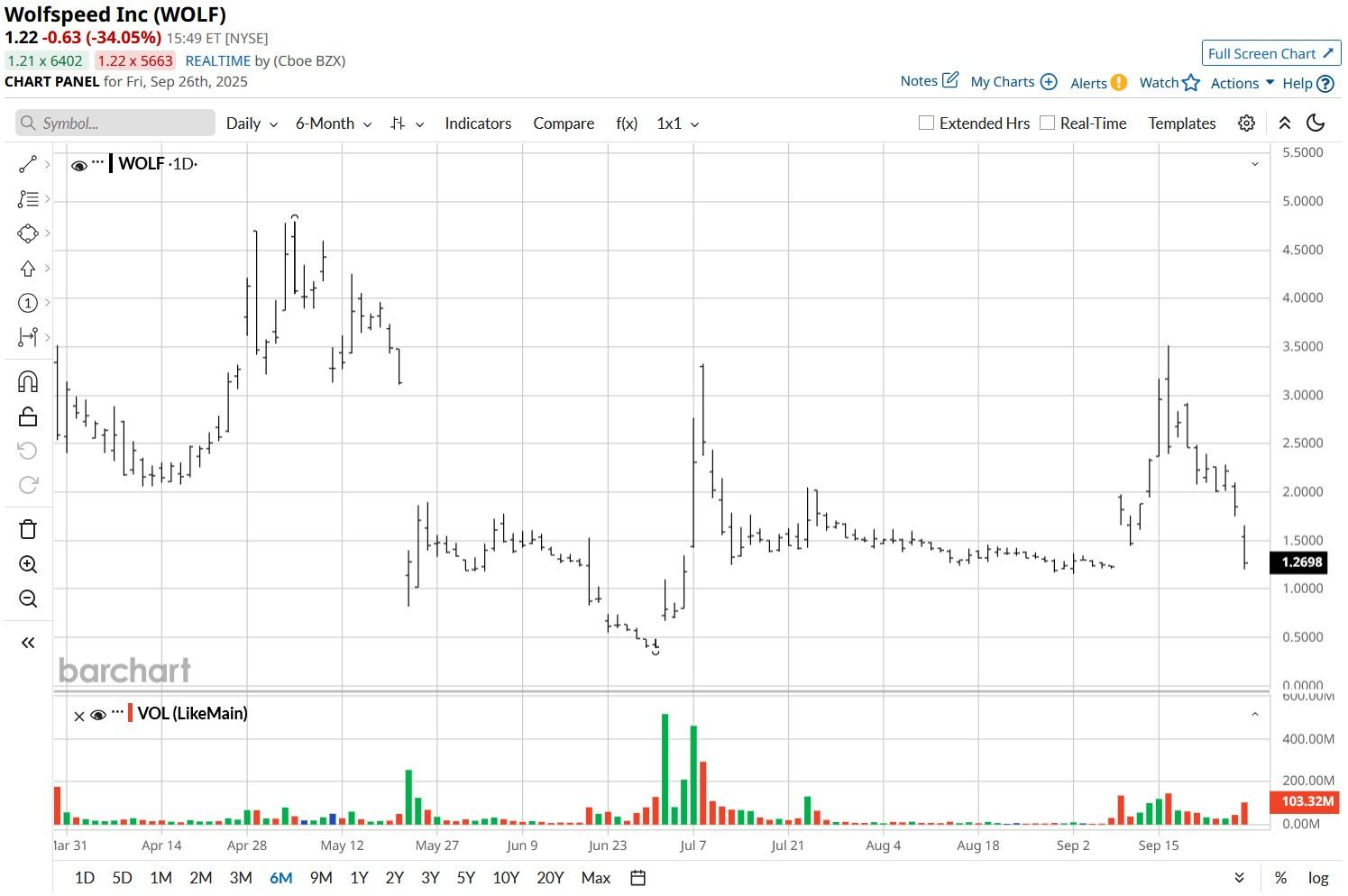This screenshot has width=1348, height=896.
Task: Open the Daily frequency dropdown
Action: pos(252,123)
